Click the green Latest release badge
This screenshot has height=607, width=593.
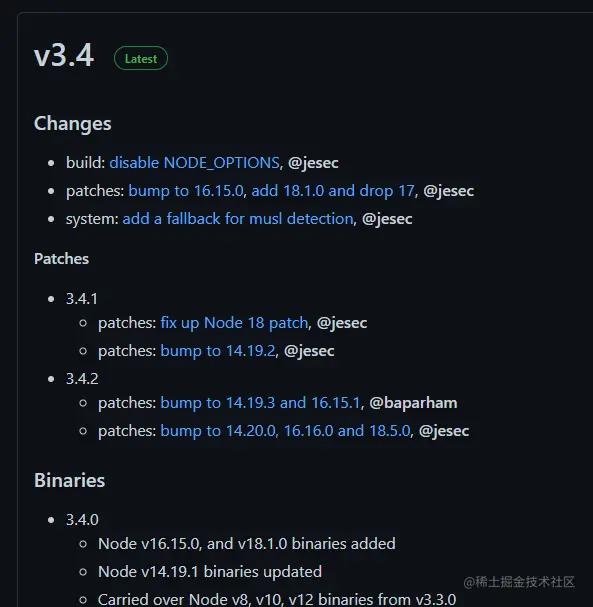pyautogui.click(x=141, y=58)
